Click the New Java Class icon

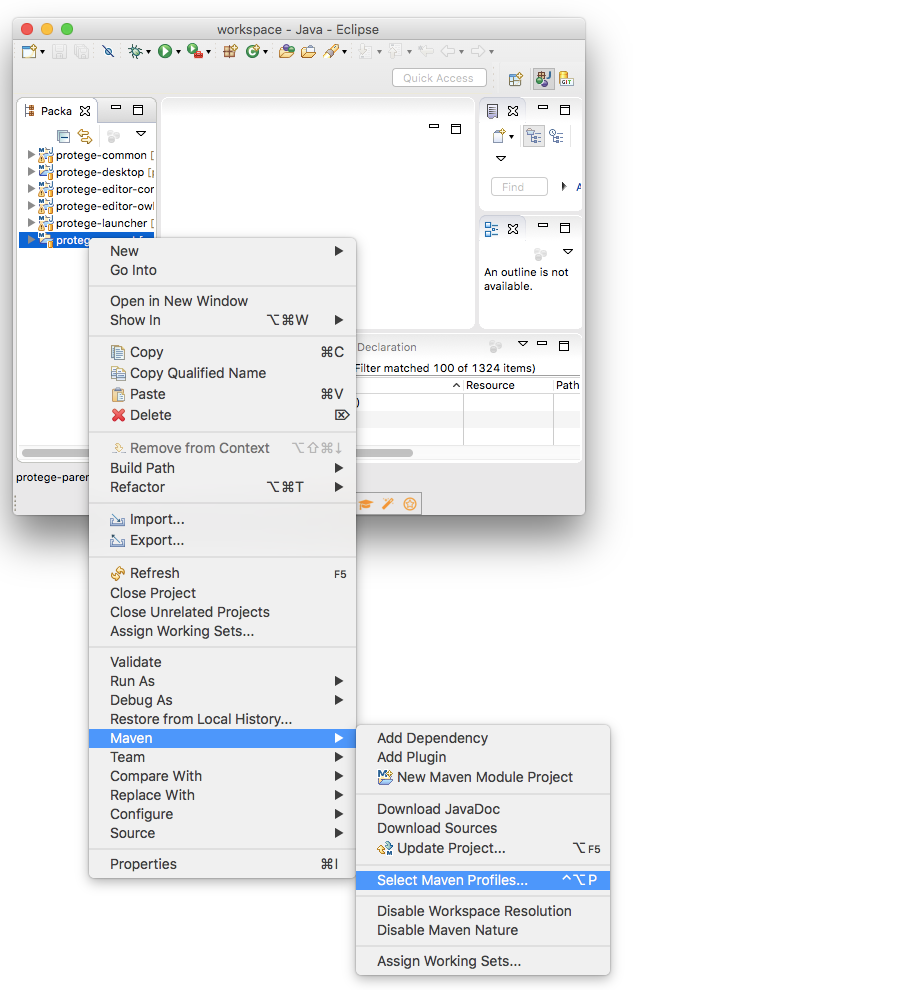pyautogui.click(x=253, y=51)
